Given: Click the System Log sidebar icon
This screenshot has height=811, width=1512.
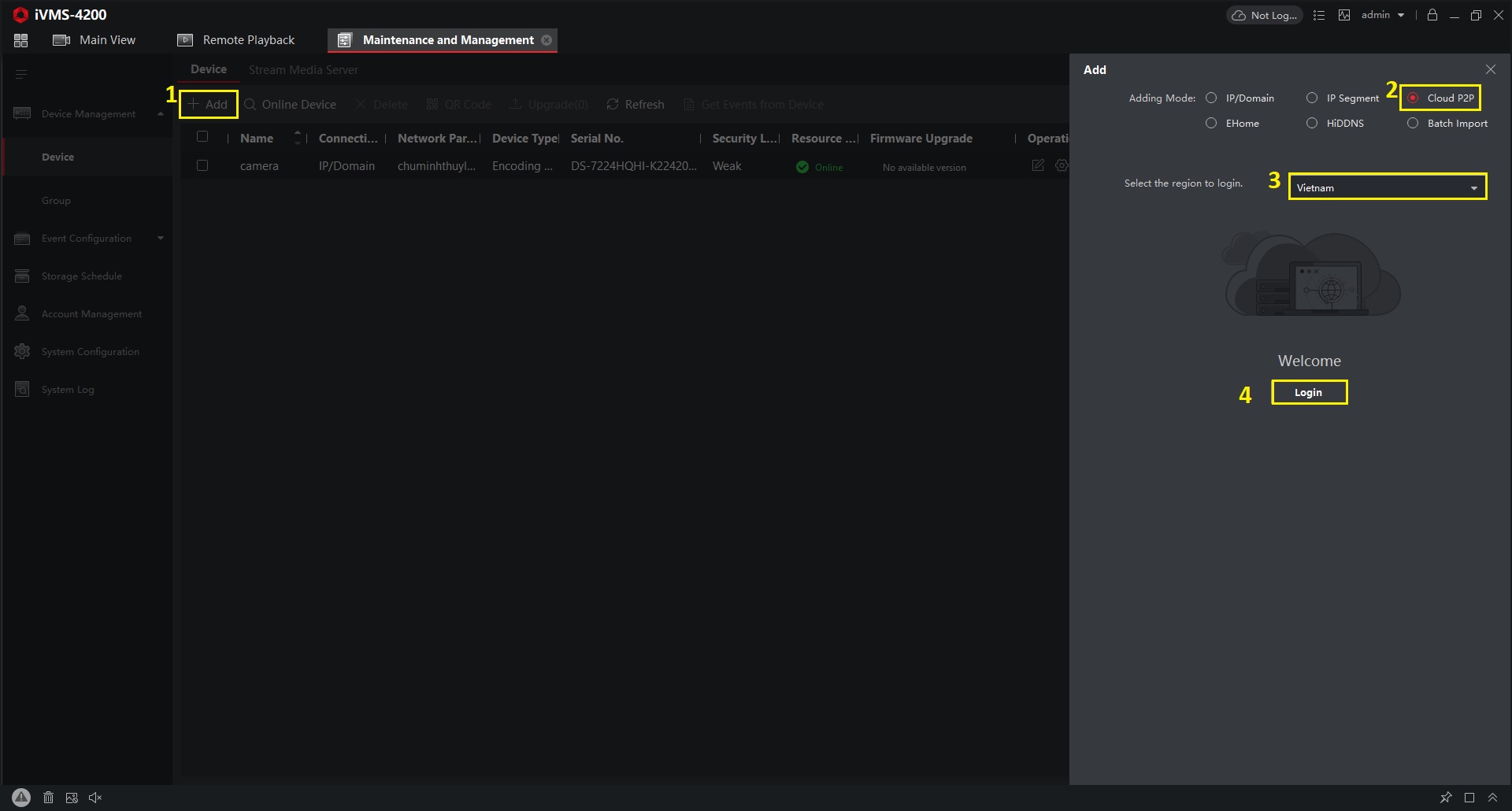Looking at the screenshot, I should (22, 389).
